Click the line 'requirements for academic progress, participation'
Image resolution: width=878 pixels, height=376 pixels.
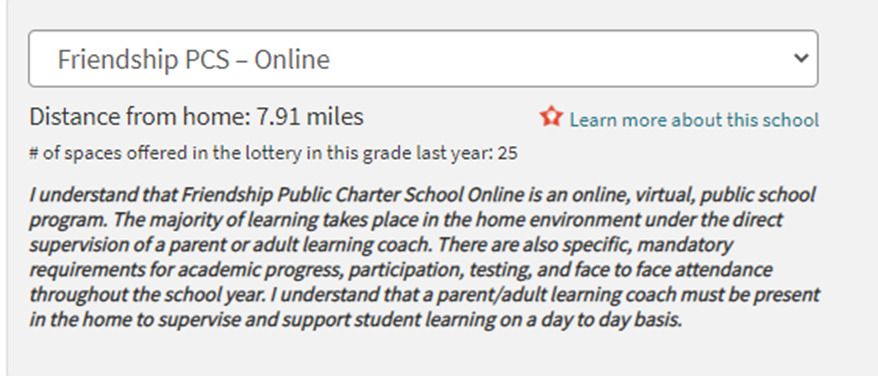coord(401,270)
